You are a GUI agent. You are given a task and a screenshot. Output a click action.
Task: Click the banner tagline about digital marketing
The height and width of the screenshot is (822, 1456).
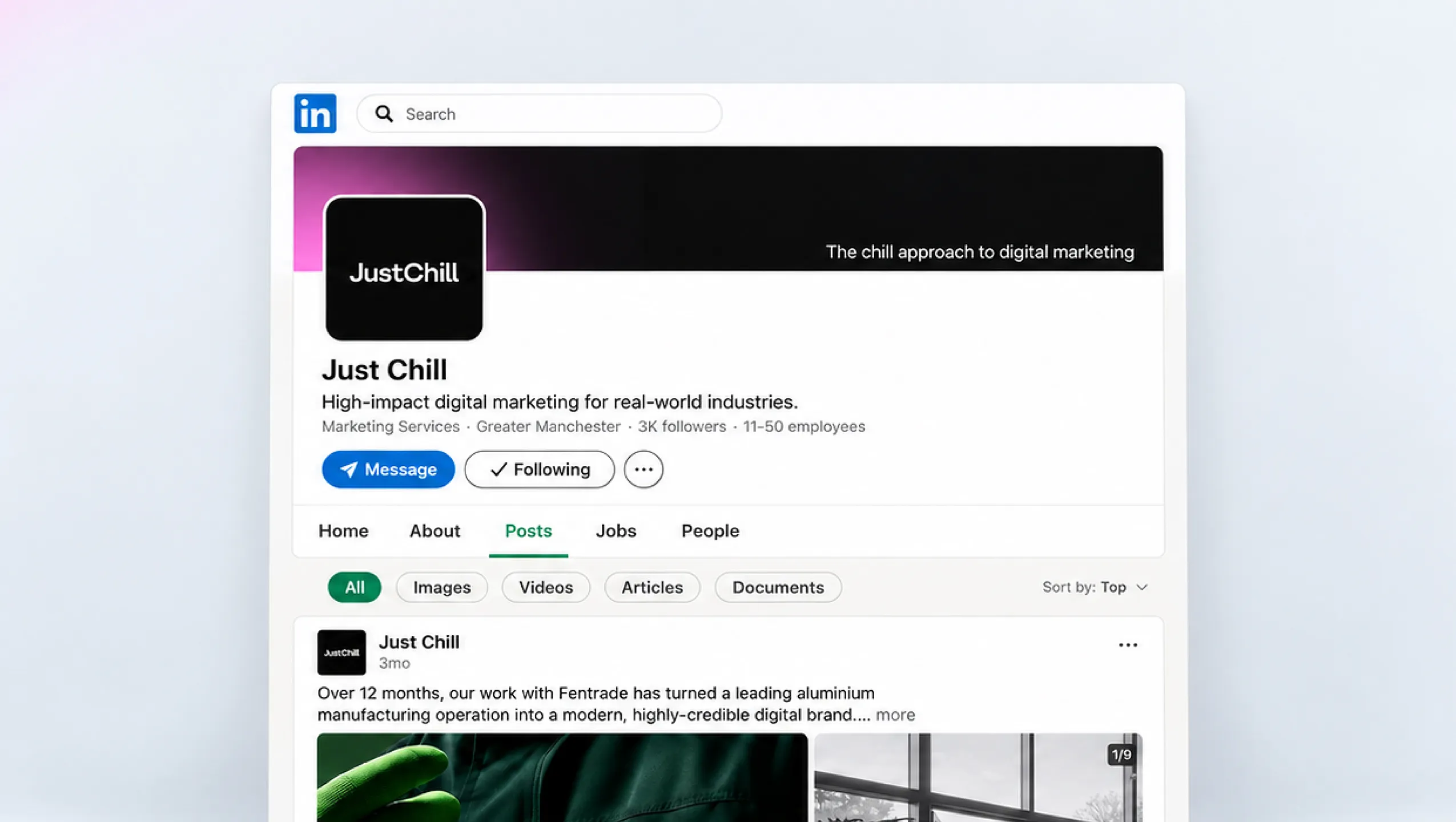(980, 252)
